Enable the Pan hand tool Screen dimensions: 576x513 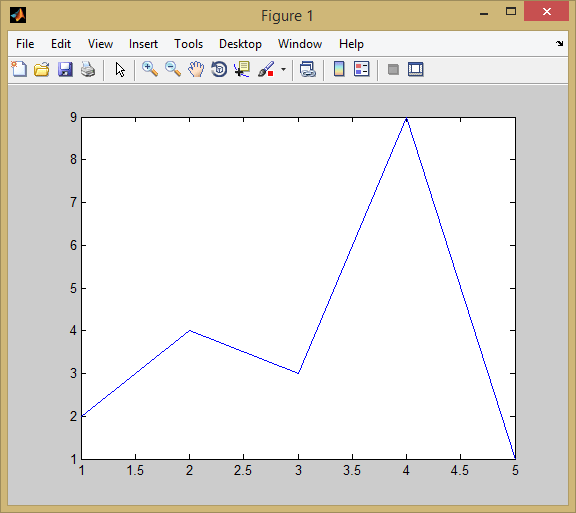pyautogui.click(x=196, y=69)
